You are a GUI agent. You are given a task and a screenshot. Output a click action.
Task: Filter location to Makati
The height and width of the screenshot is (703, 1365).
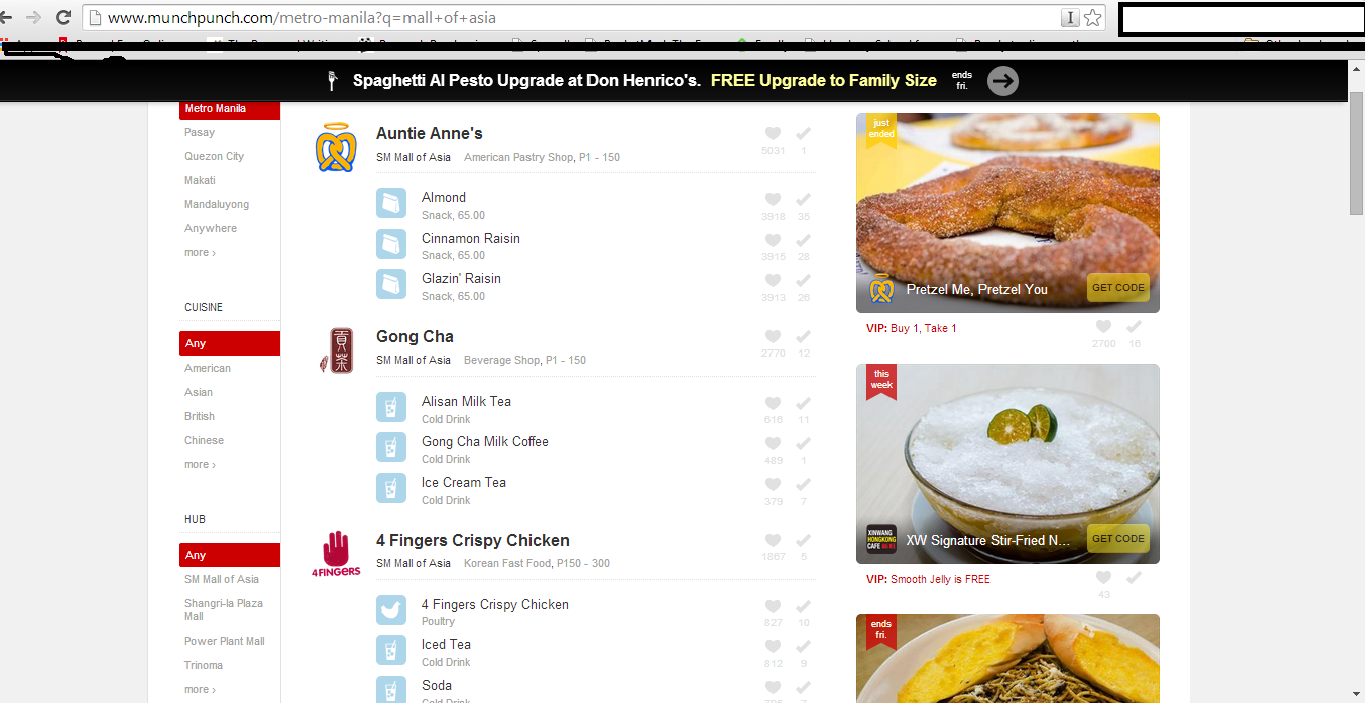pos(200,181)
